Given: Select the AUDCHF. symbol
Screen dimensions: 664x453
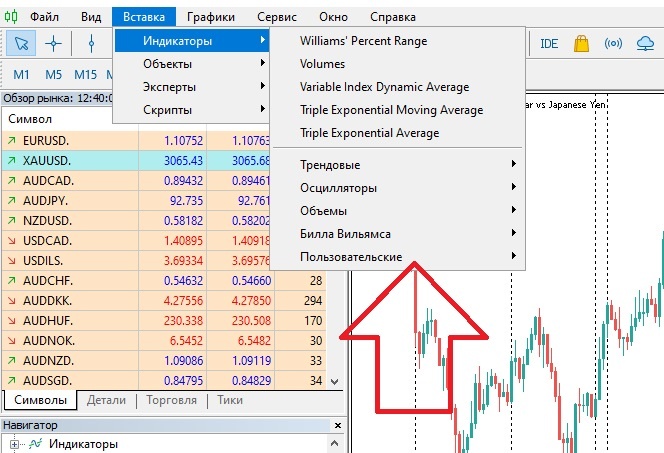Looking at the screenshot, I should pyautogui.click(x=48, y=280).
